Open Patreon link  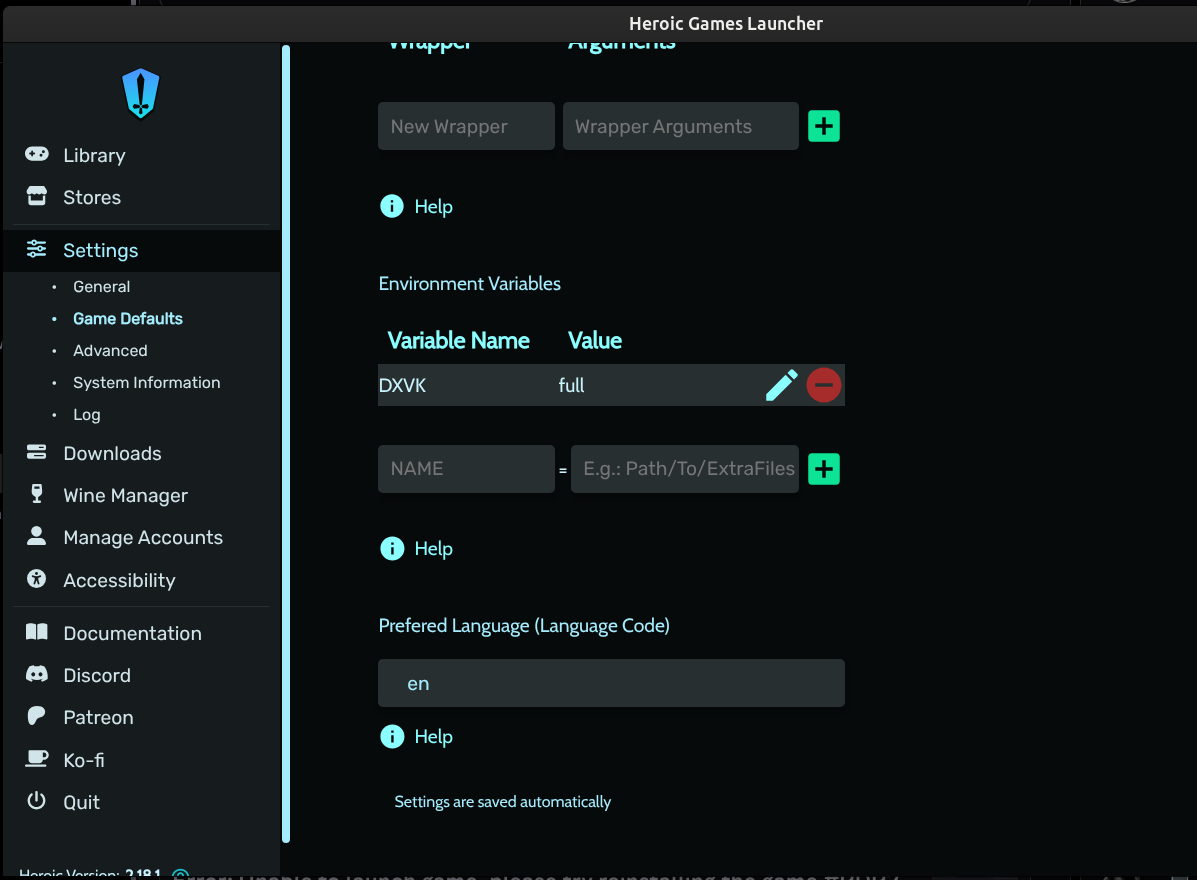98,717
